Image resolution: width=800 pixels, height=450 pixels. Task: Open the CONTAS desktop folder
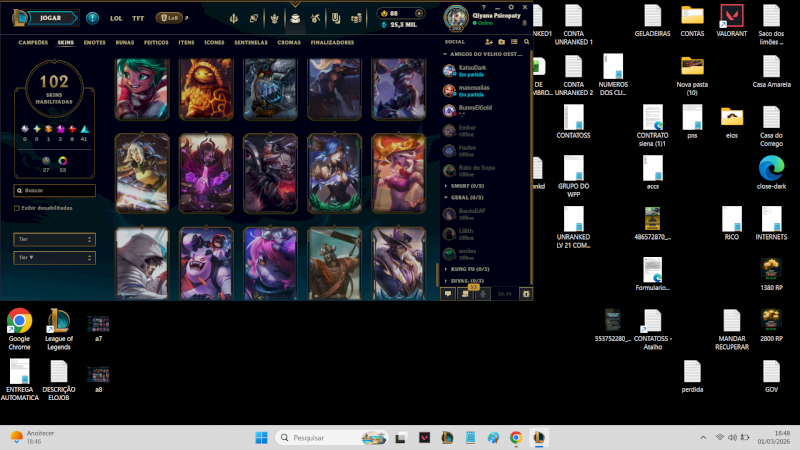tap(692, 20)
